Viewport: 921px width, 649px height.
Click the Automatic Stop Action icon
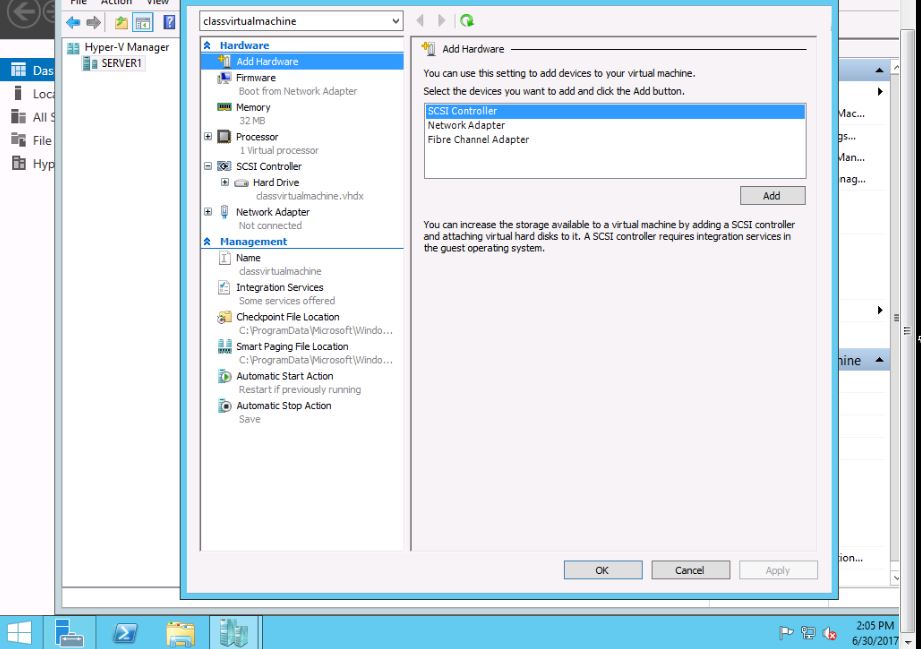224,406
